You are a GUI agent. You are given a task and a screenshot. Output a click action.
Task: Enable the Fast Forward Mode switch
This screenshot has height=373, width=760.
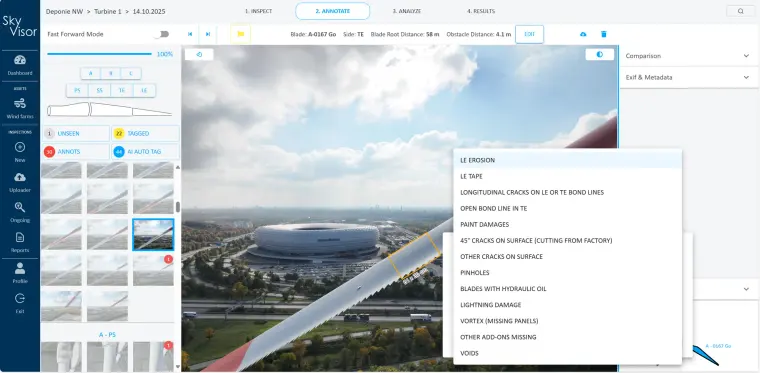click(x=162, y=34)
